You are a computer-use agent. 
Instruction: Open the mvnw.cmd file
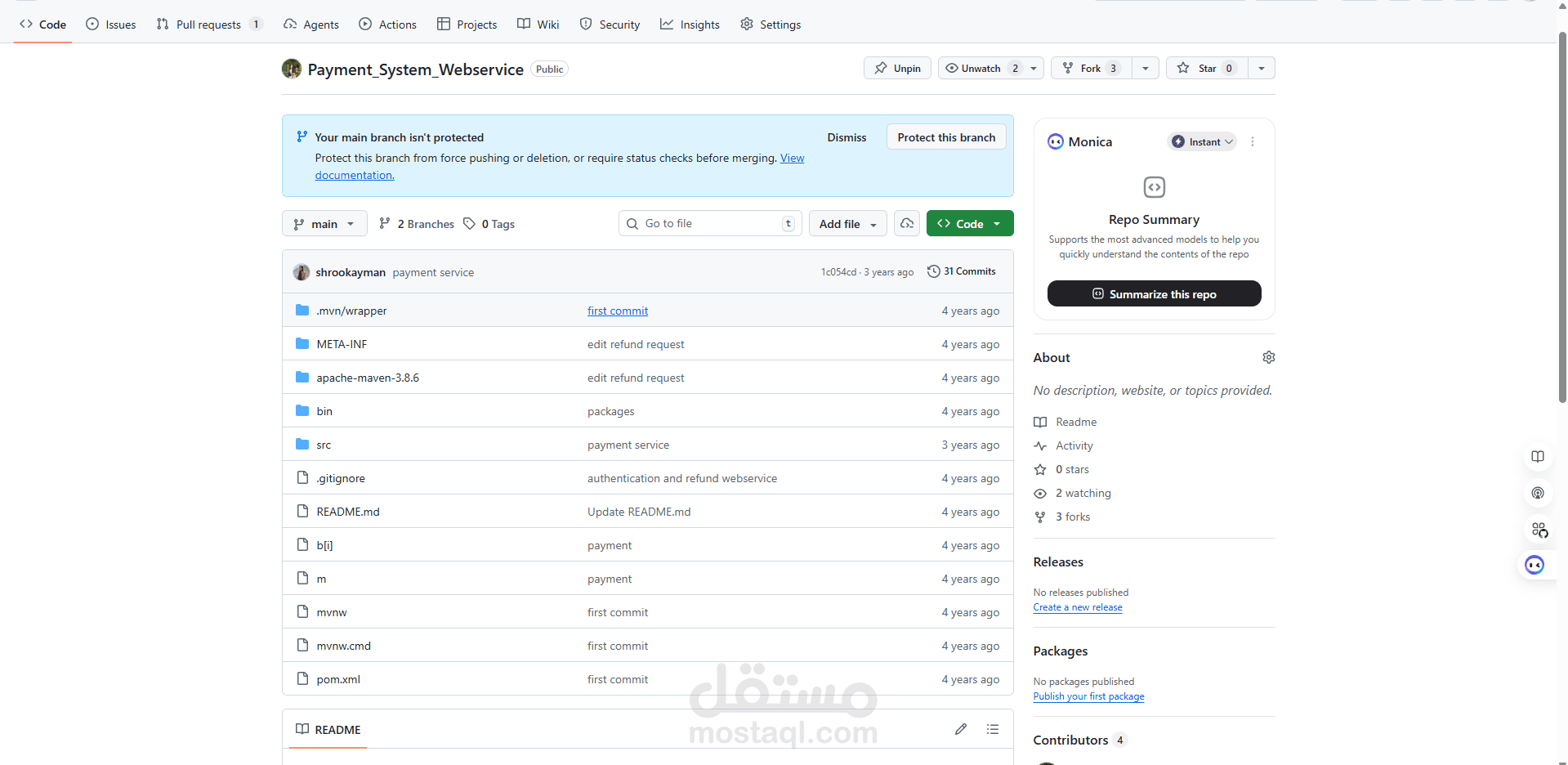344,646
